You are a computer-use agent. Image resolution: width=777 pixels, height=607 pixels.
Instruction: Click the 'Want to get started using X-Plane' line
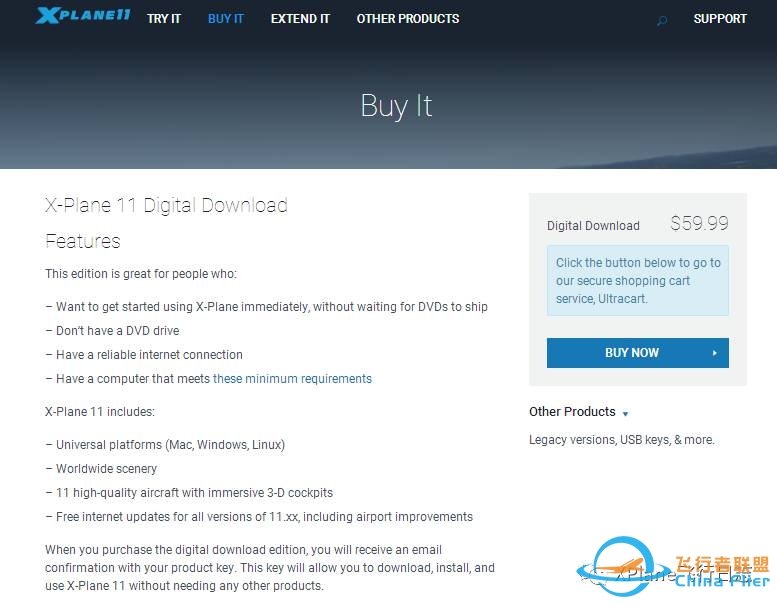tap(267, 307)
